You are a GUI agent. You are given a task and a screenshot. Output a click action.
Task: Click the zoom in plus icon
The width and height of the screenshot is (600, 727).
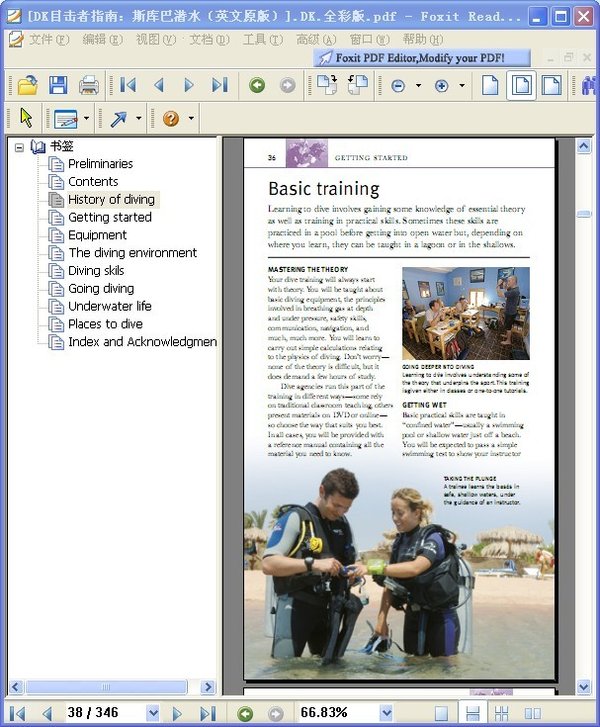tap(441, 86)
